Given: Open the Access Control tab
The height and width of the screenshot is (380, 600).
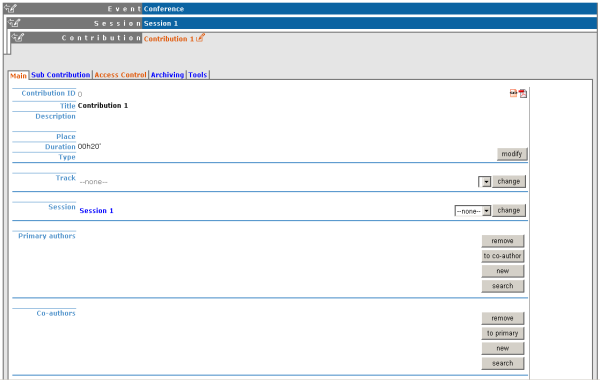Looking at the screenshot, I should [x=121, y=75].
